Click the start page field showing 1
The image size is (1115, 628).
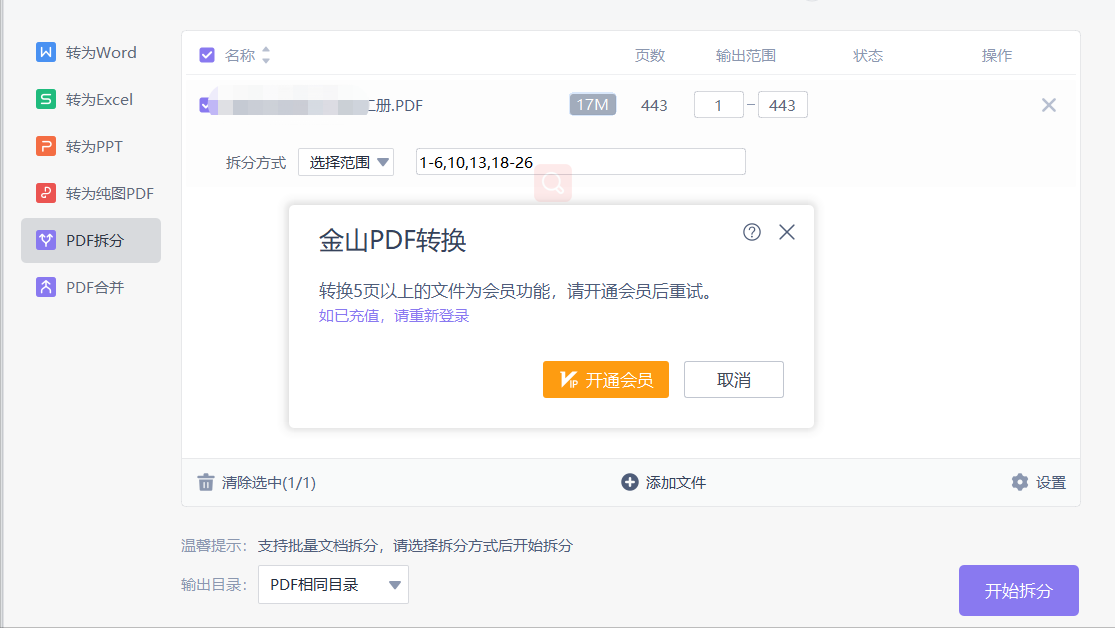(718, 105)
